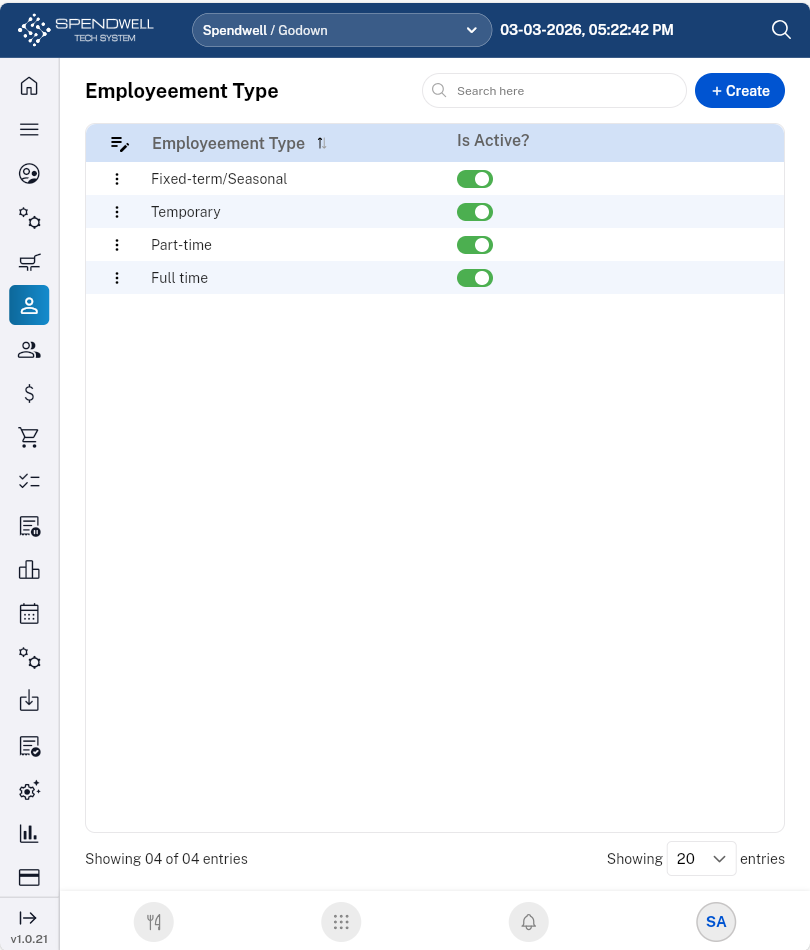Open the people group icon in sidebar

[x=29, y=350]
